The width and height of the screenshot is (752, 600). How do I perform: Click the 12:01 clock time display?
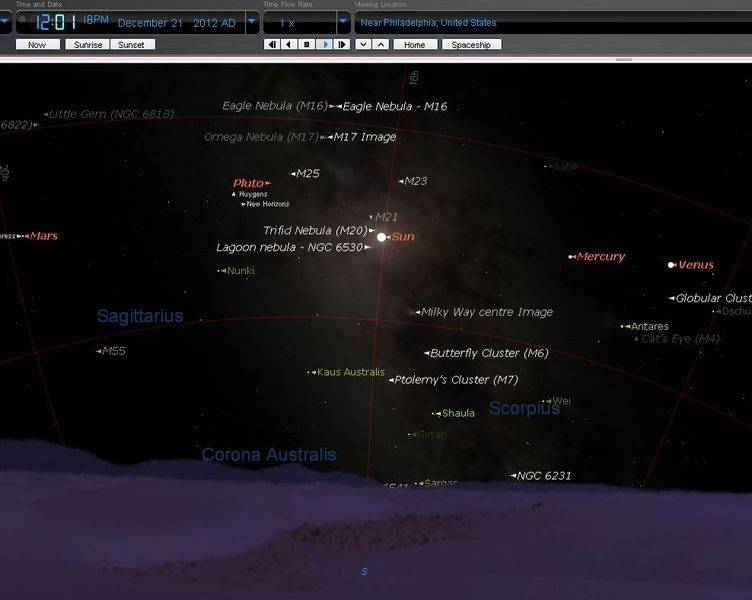58,21
